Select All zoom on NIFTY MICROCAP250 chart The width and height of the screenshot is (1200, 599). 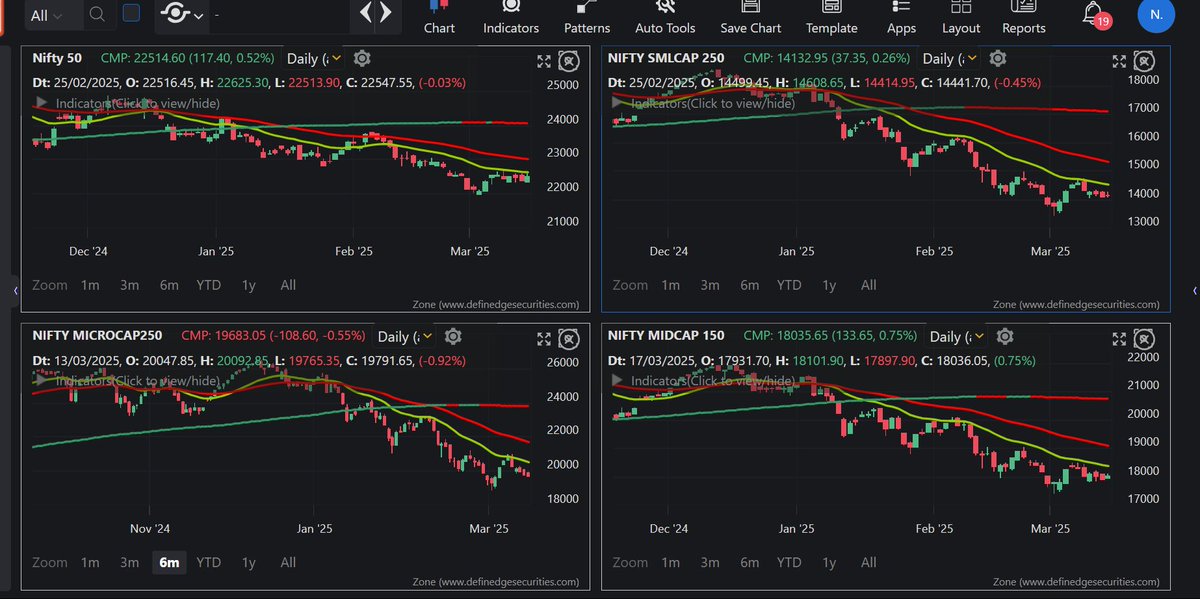(288, 562)
